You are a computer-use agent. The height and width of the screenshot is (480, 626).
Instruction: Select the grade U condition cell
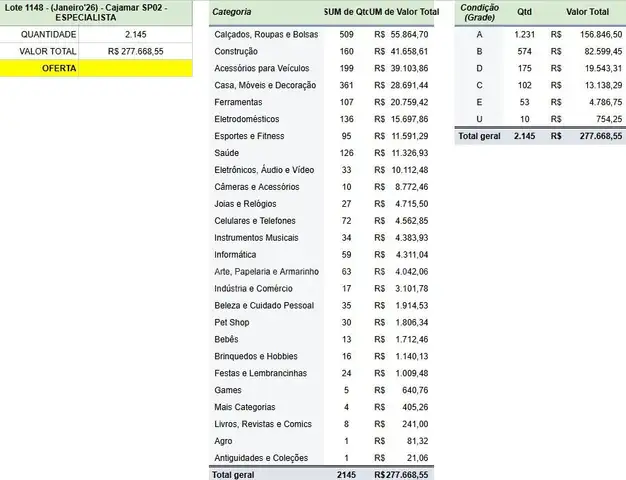tap(479, 119)
